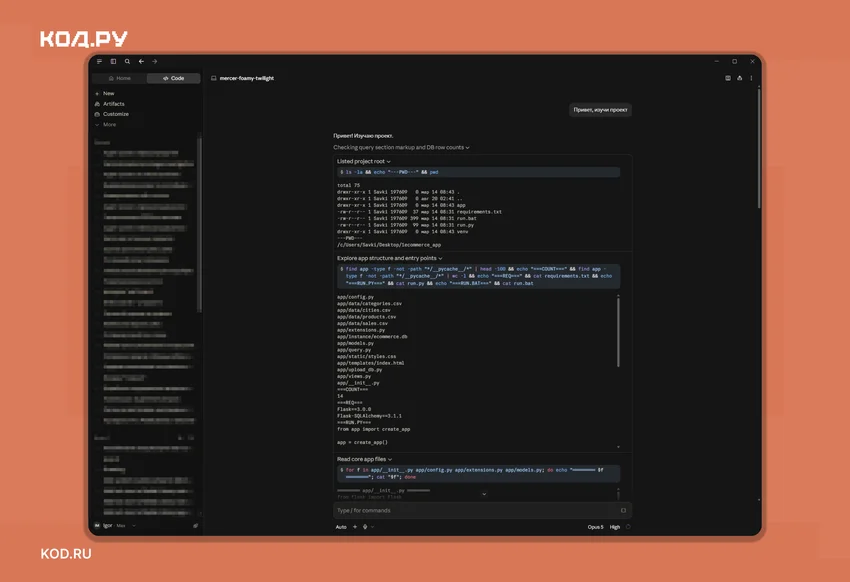Screen dimensions: 850x582
Task: Open the hamburger menu in title bar
Action: [x=99, y=62]
